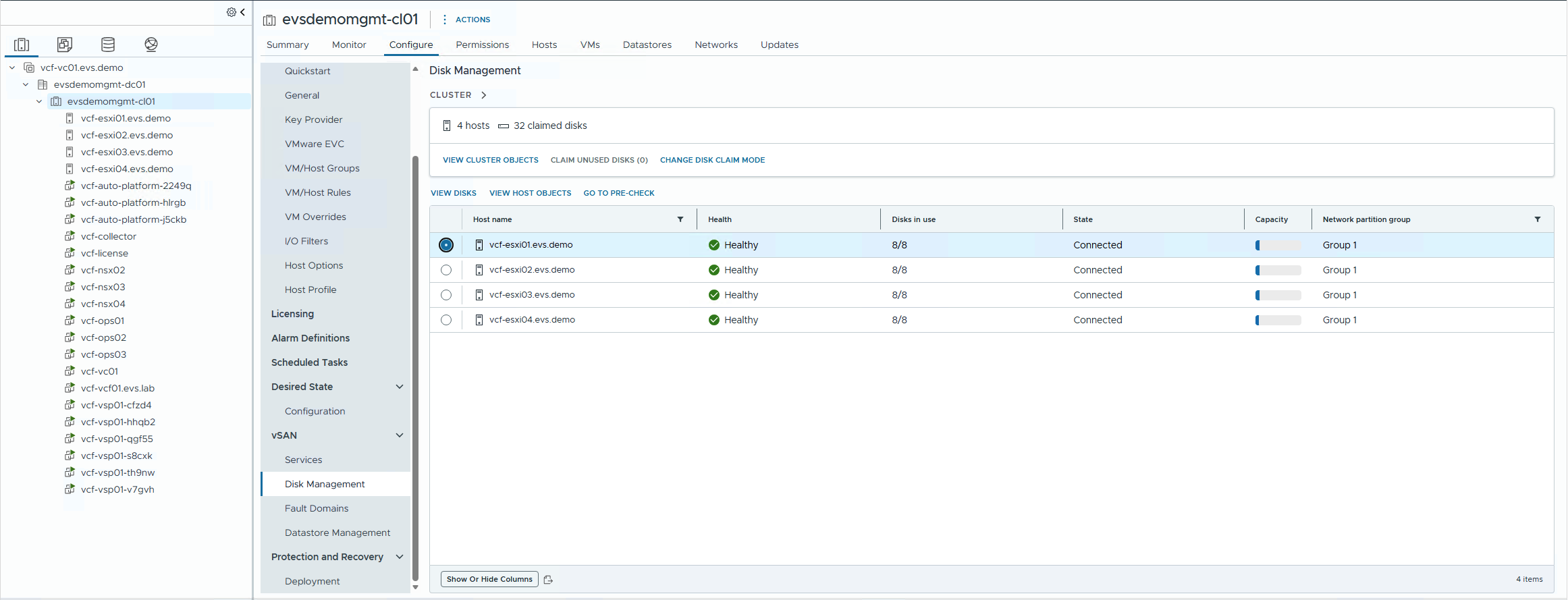Click the VM icon for vcf-nsx02
Screen dimensions: 1568x600
[x=70, y=270]
